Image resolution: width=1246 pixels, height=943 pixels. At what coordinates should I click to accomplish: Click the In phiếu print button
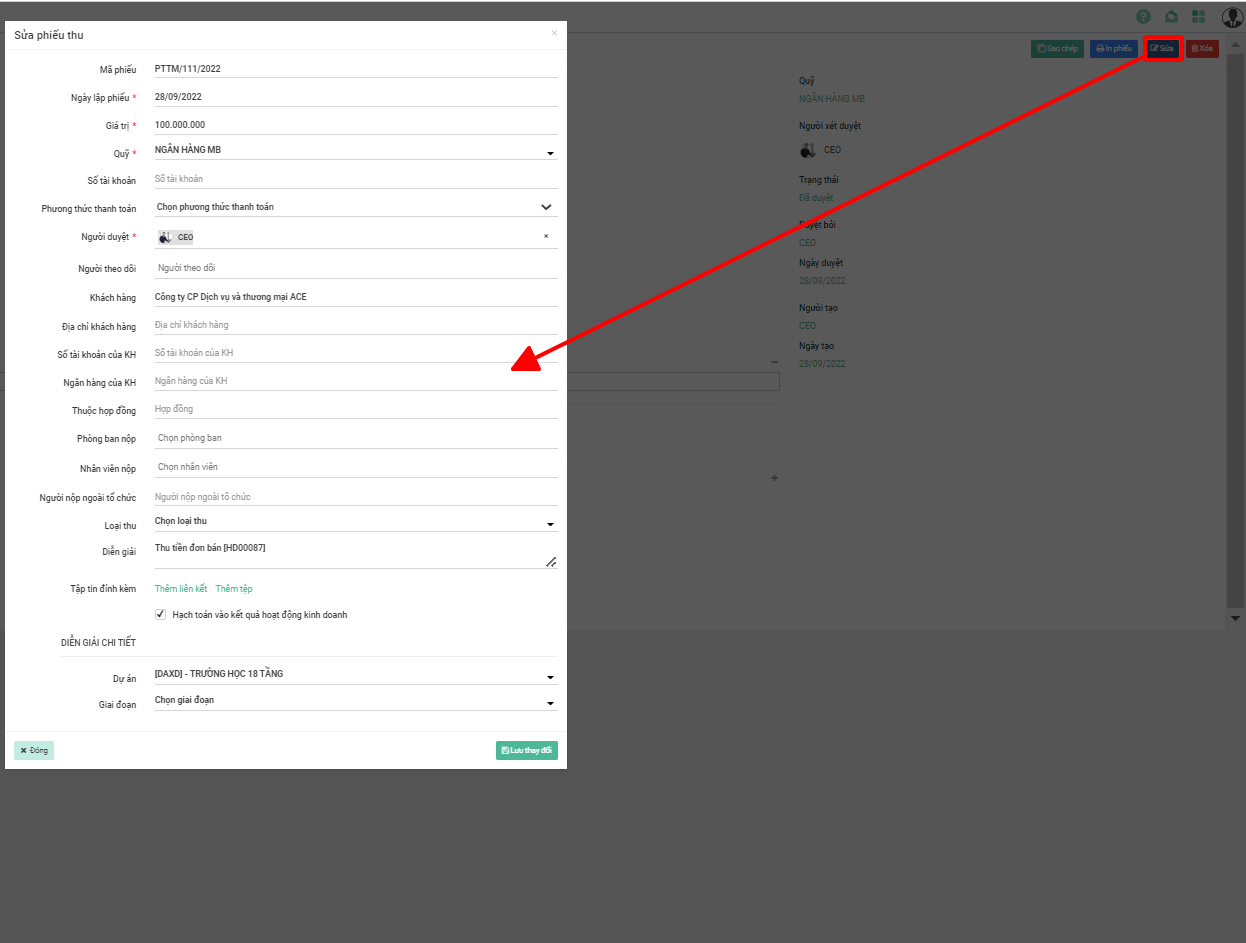[1113, 48]
